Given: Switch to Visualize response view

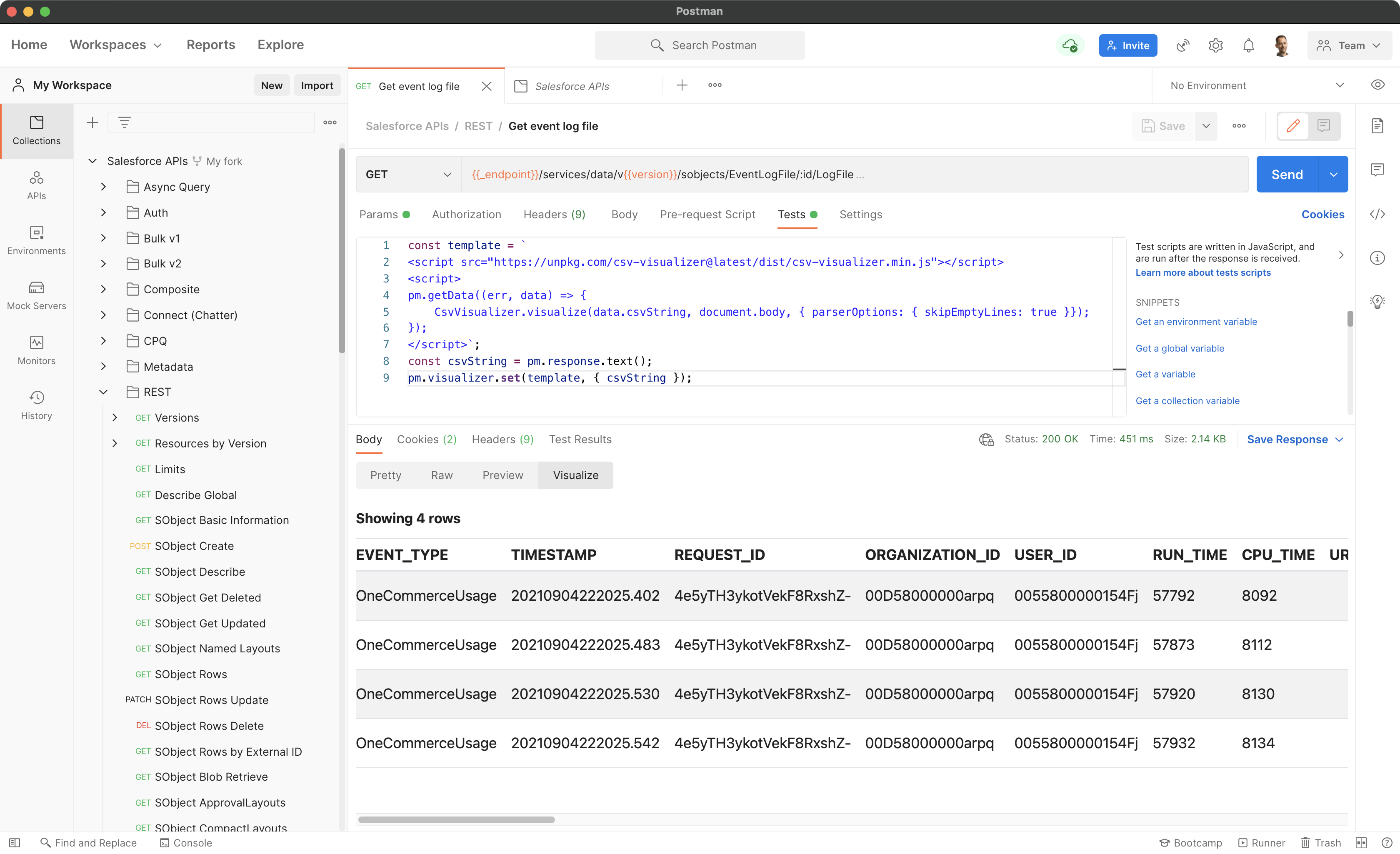Looking at the screenshot, I should (575, 475).
